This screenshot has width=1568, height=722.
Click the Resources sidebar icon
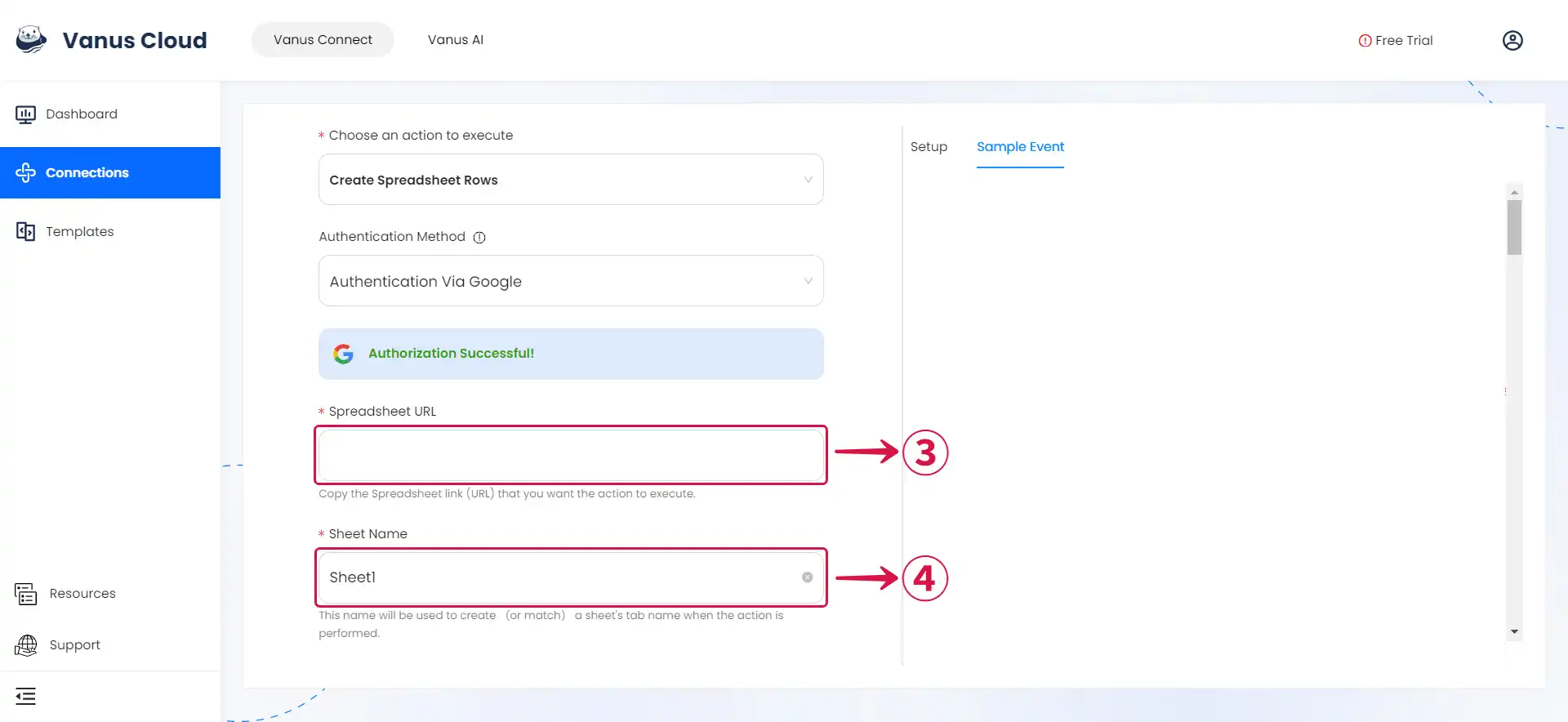[25, 594]
